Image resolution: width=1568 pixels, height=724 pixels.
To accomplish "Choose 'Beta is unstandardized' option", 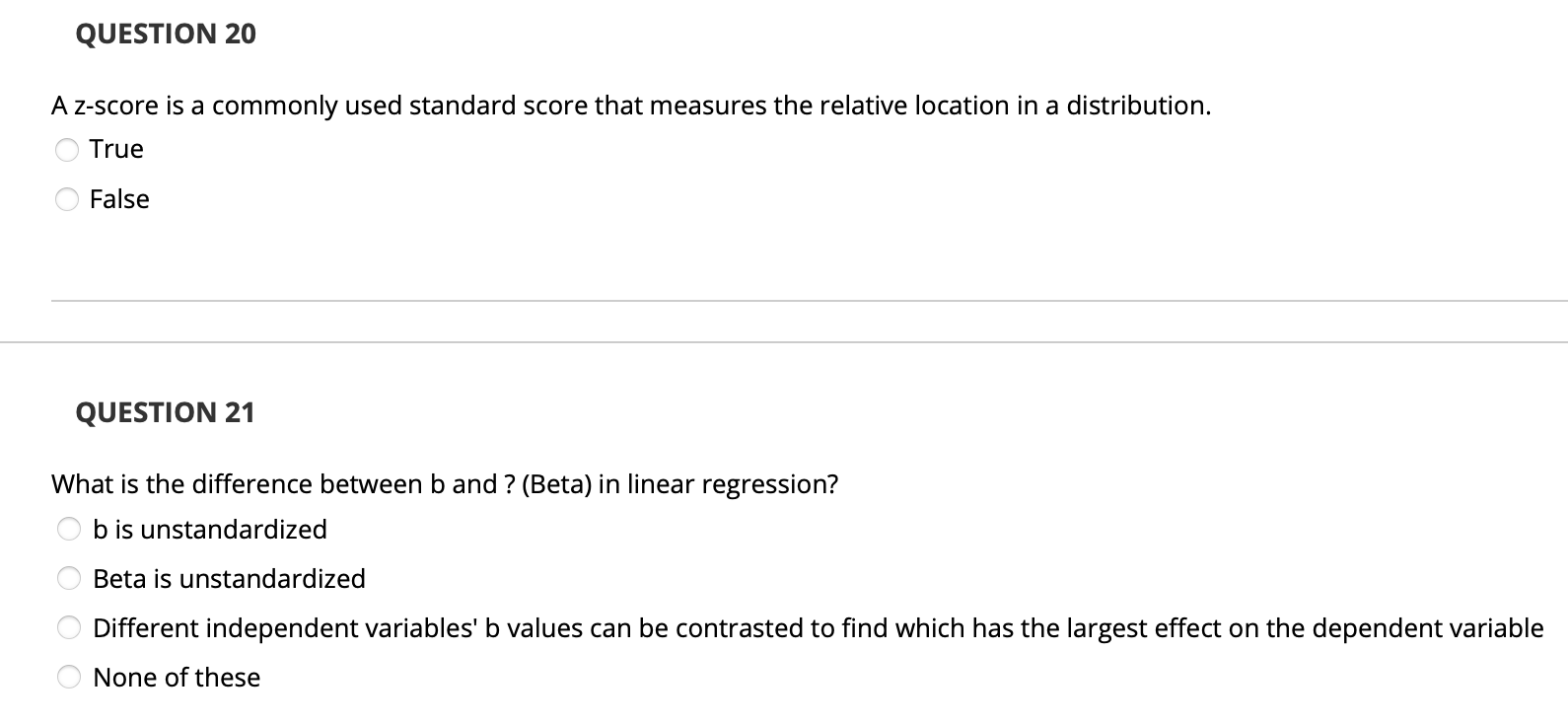I will (69, 578).
